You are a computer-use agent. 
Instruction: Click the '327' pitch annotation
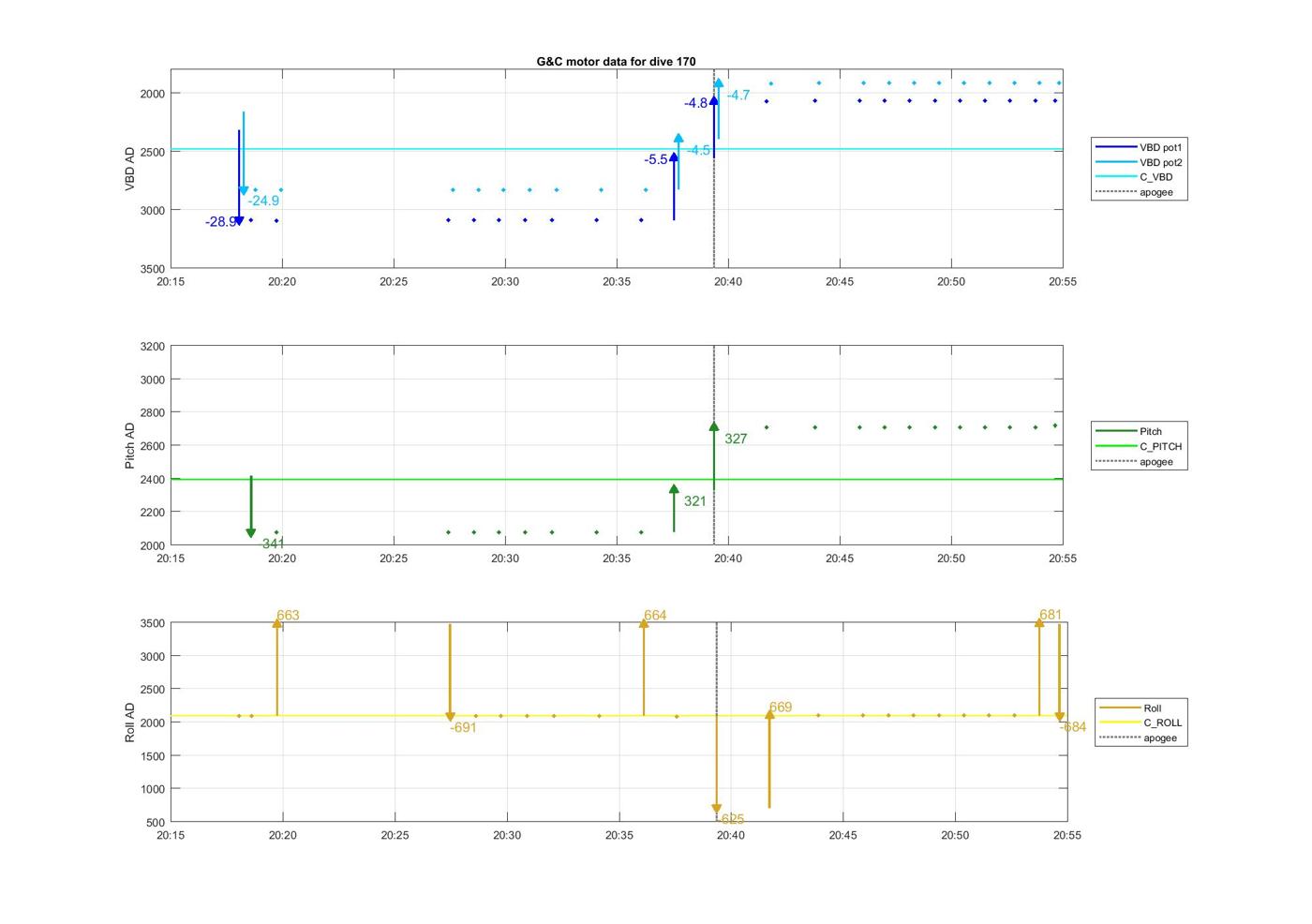(736, 439)
